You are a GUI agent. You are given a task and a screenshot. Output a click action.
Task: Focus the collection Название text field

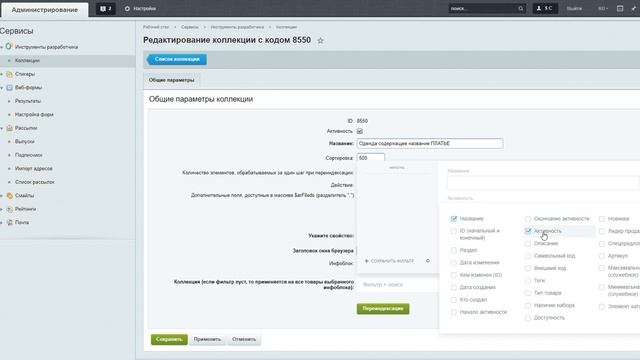pyautogui.click(x=430, y=144)
